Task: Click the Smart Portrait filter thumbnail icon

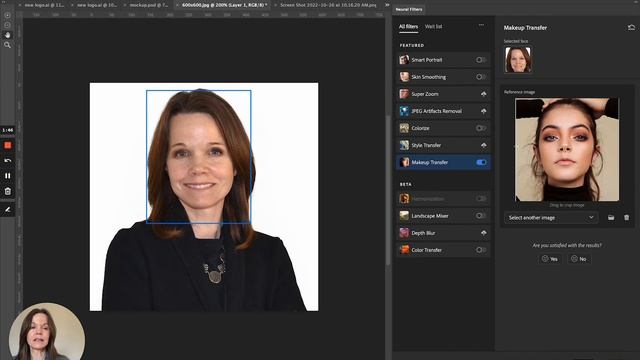Action: tap(404, 60)
